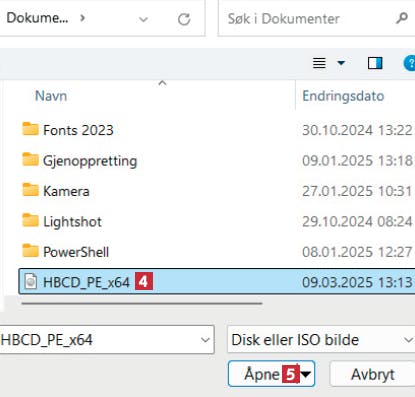Select the HBCD_PE_x64 ISO file

tap(217, 282)
